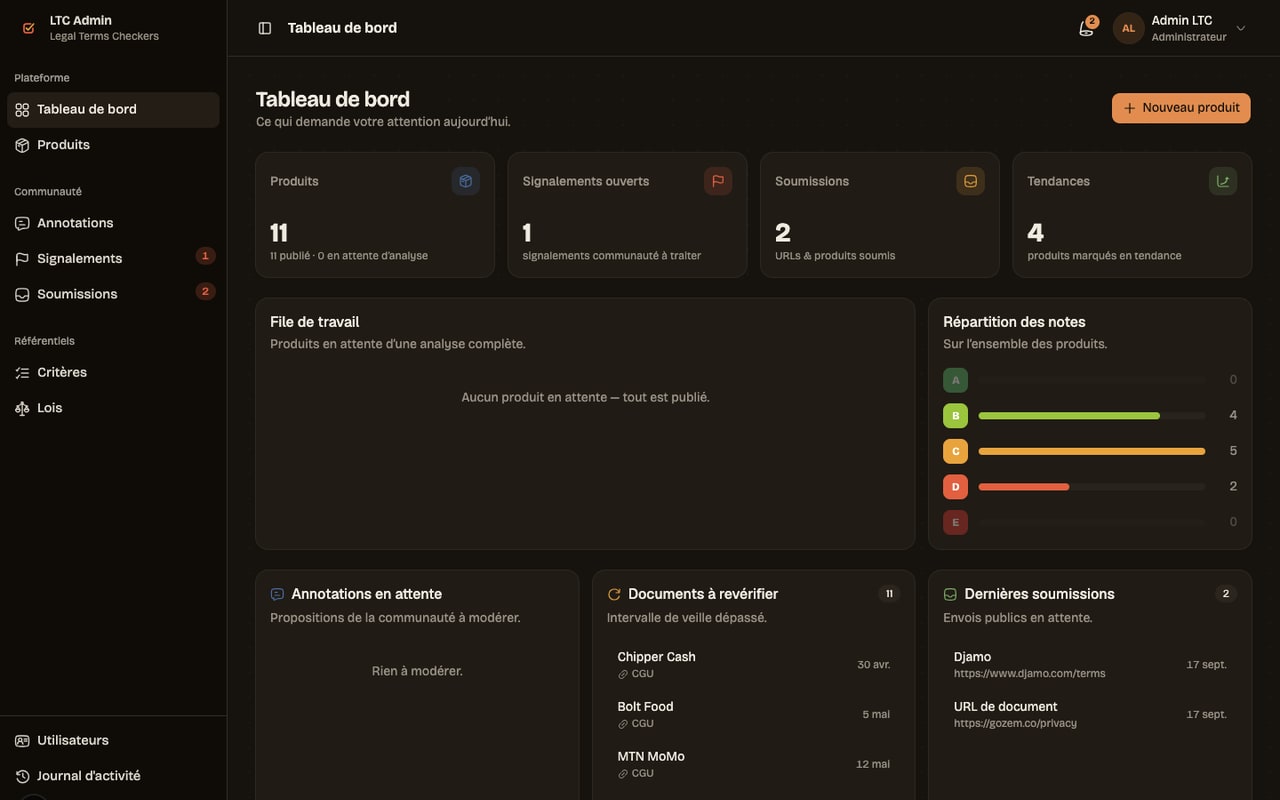
Task: Click "signalements communauté à traiter" text
Action: pyautogui.click(x=612, y=256)
